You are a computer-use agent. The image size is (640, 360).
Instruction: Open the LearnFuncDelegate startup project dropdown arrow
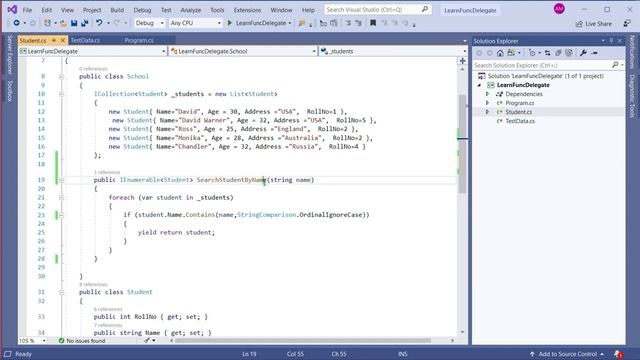pos(290,23)
